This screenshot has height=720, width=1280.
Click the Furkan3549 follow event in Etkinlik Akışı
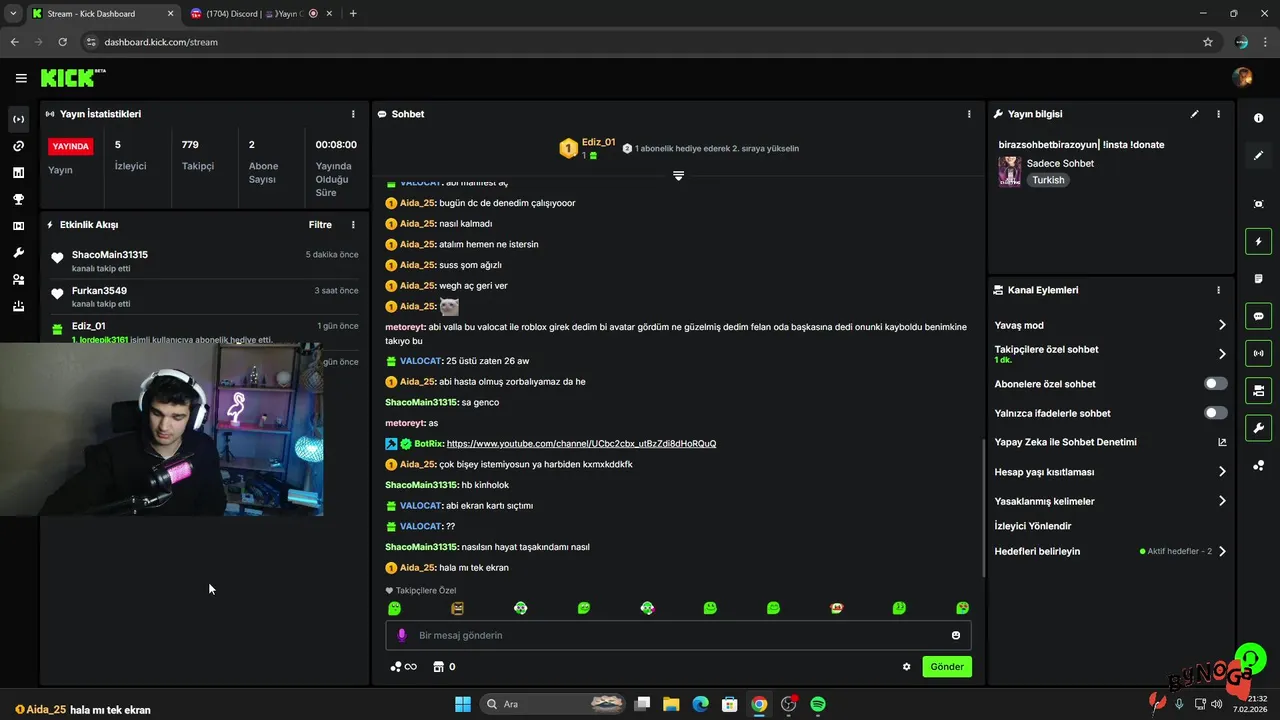(x=205, y=296)
